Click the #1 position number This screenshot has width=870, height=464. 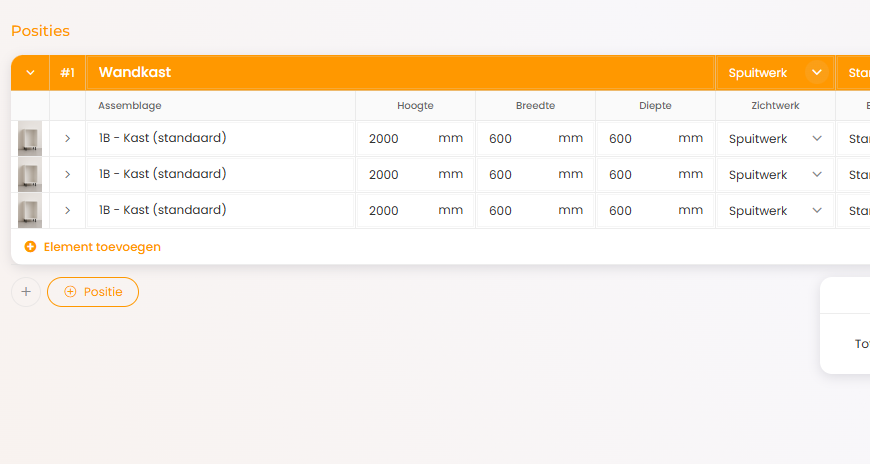pyautogui.click(x=68, y=73)
